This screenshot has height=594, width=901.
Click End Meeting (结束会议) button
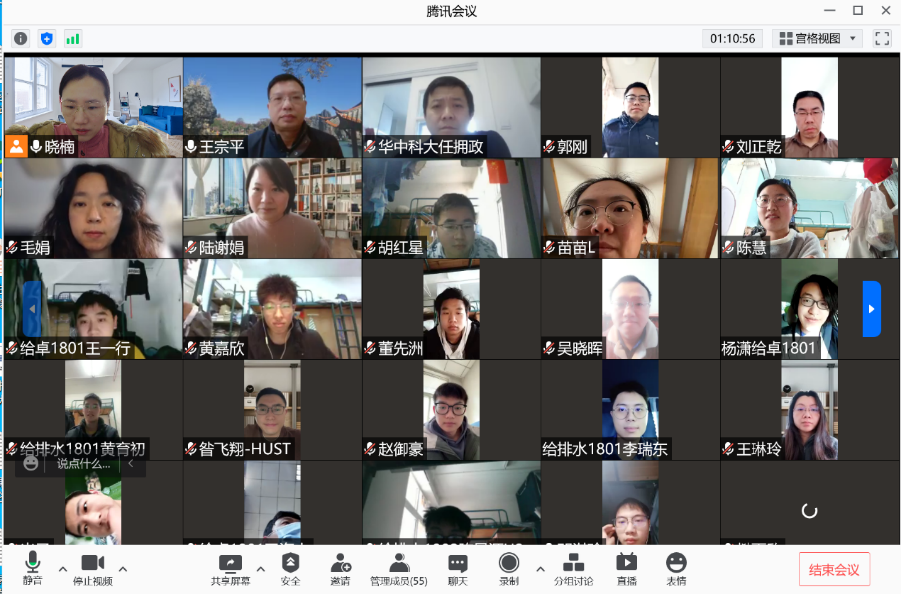[x=834, y=569]
